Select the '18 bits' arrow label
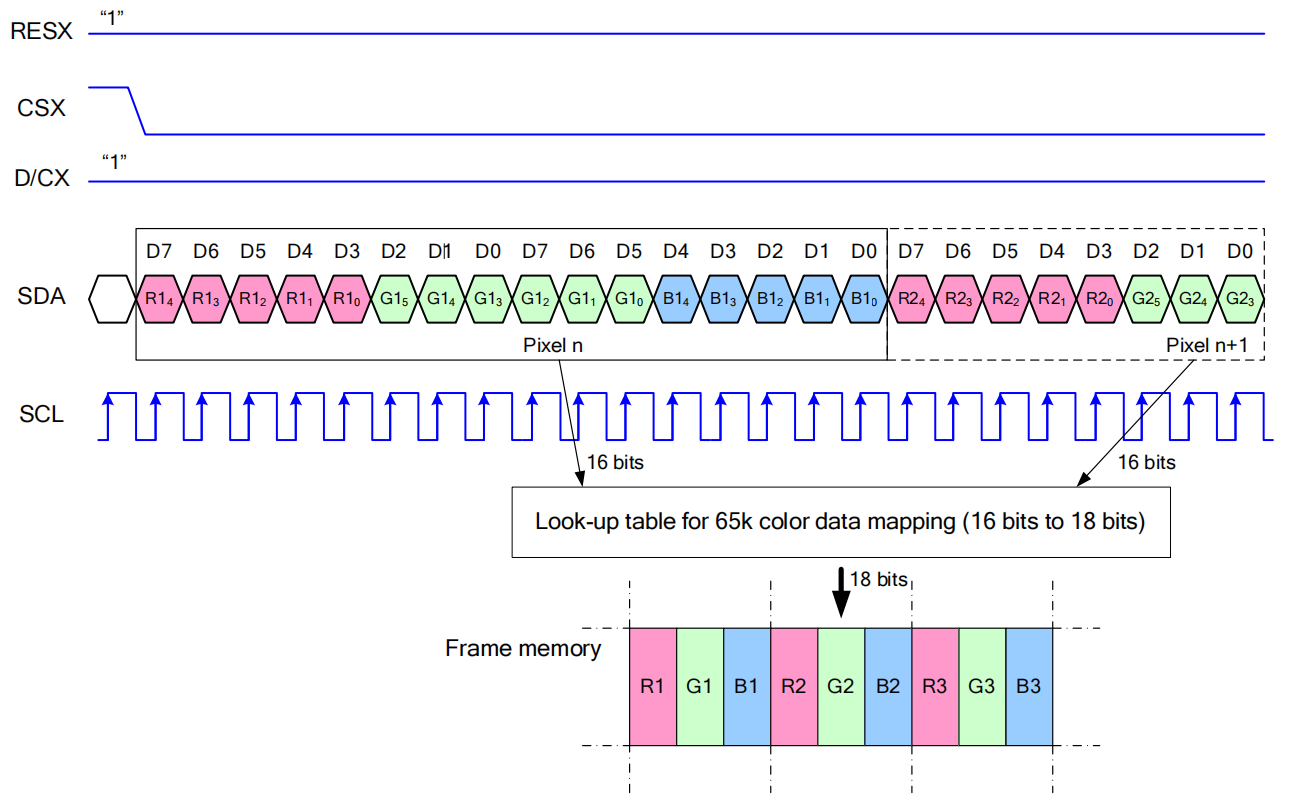 (x=878, y=579)
